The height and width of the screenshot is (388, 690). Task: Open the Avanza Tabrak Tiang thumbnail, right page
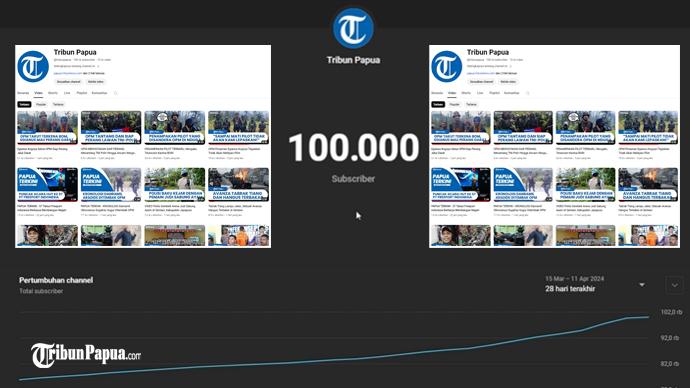tap(648, 185)
